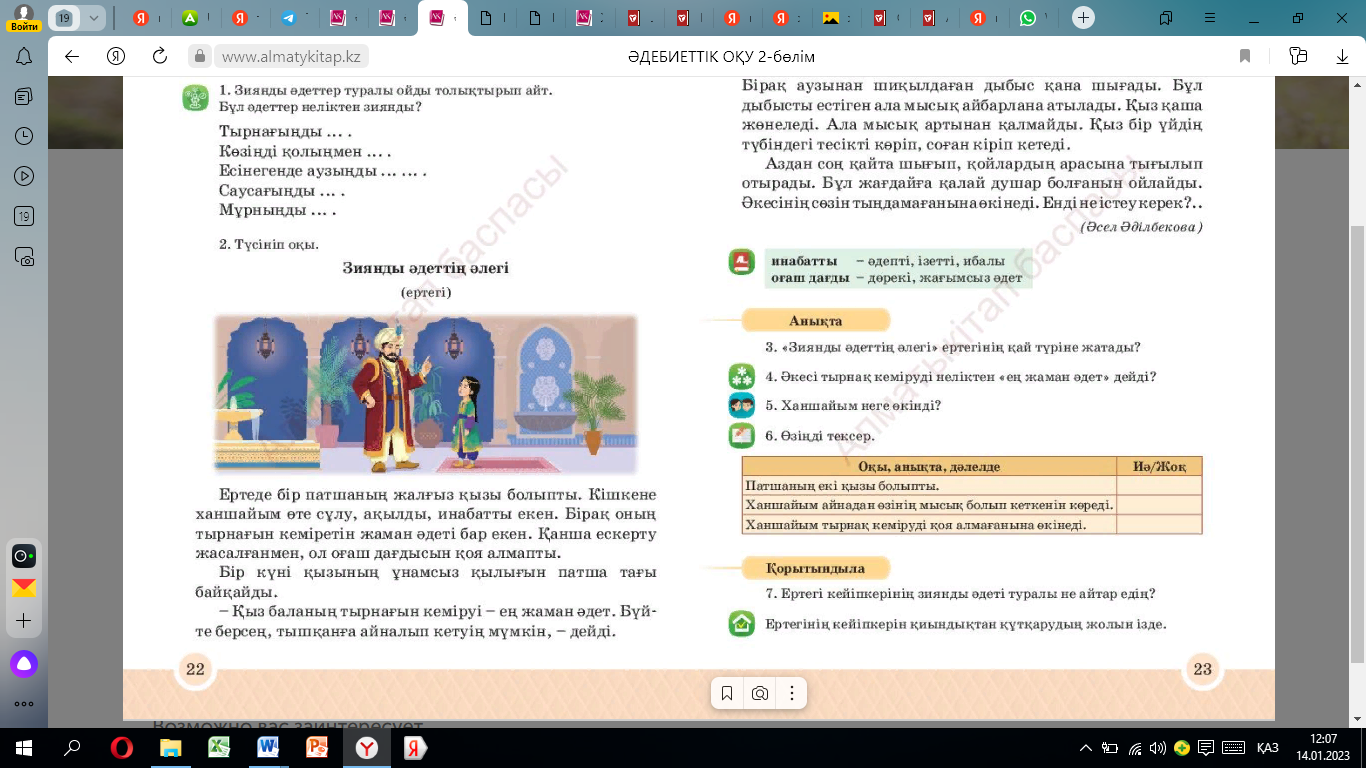Click the 'Қорытындыла' section label
This screenshot has width=1366, height=768.
pos(815,568)
